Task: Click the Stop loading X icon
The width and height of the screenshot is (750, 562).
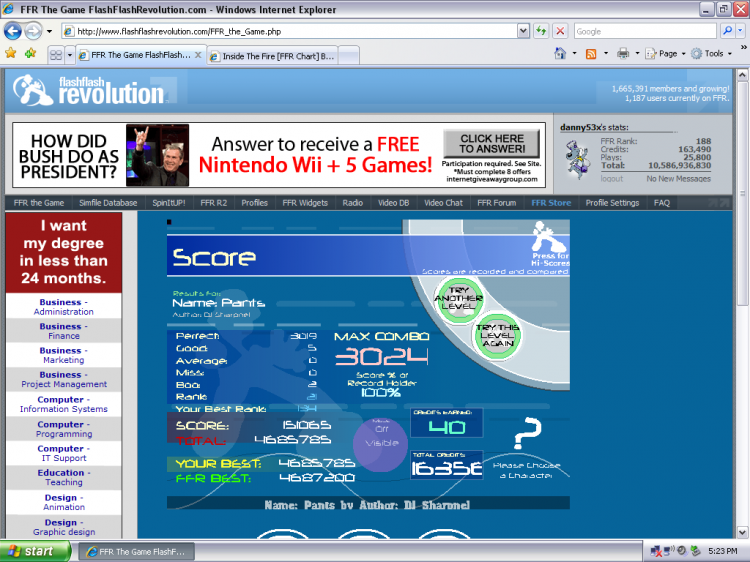Action: [560, 31]
